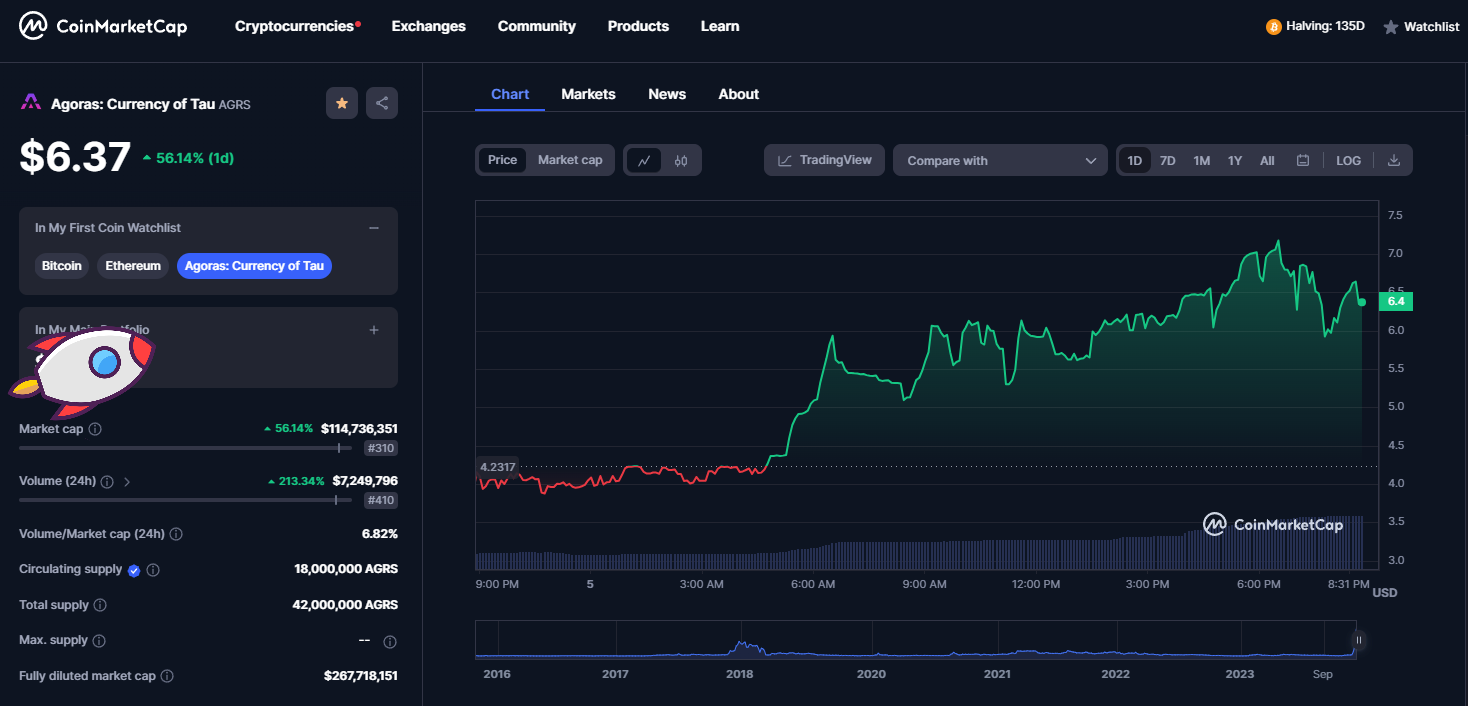The width and height of the screenshot is (1468, 706).
Task: Click the info icon beside Max. supply value
Action: click(x=390, y=641)
